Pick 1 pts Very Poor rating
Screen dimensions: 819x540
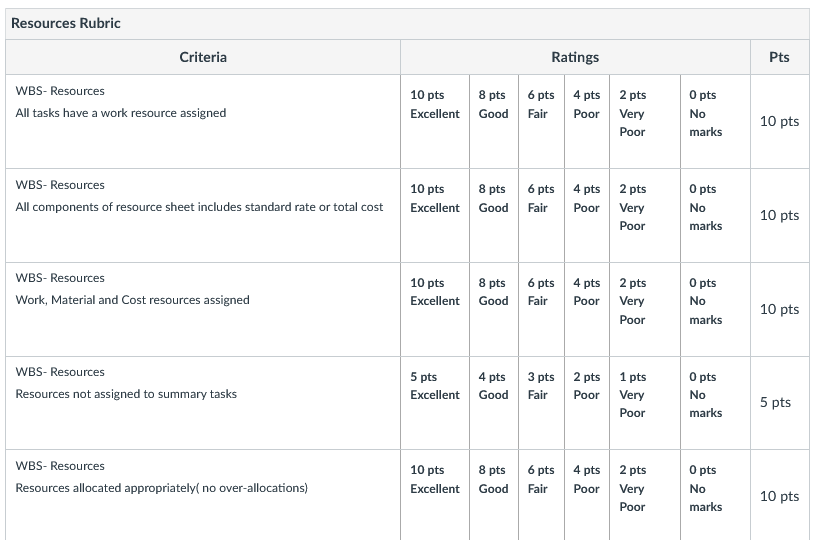point(645,403)
